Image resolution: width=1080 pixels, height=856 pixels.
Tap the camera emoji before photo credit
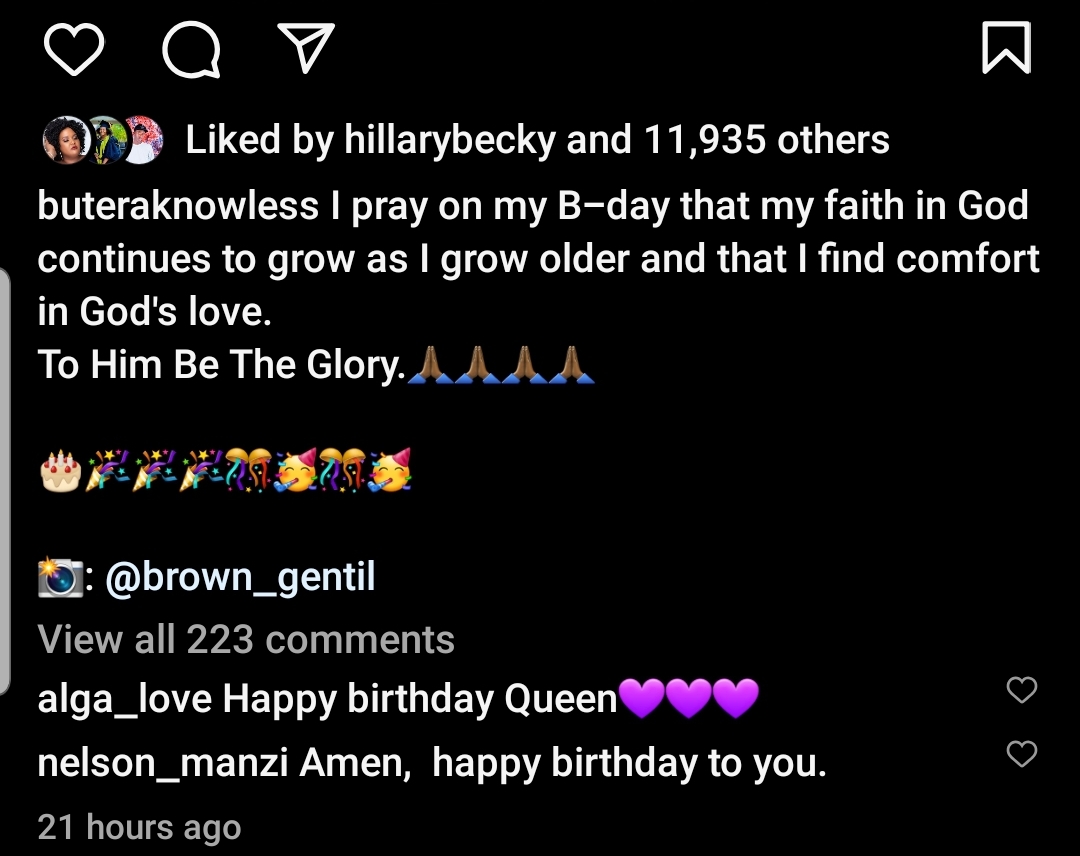click(x=60, y=578)
